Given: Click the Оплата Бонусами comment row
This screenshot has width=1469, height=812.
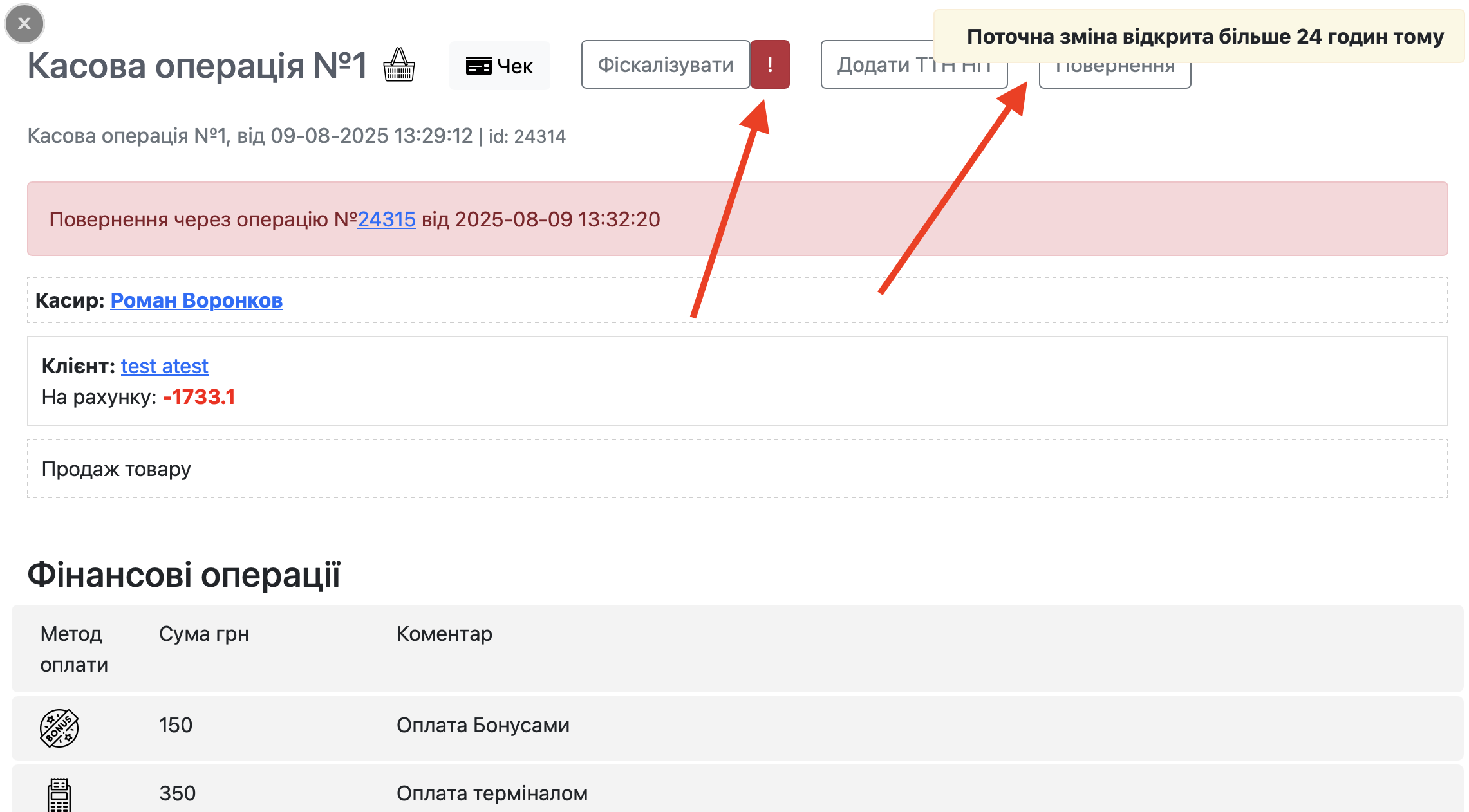Looking at the screenshot, I should [x=483, y=725].
